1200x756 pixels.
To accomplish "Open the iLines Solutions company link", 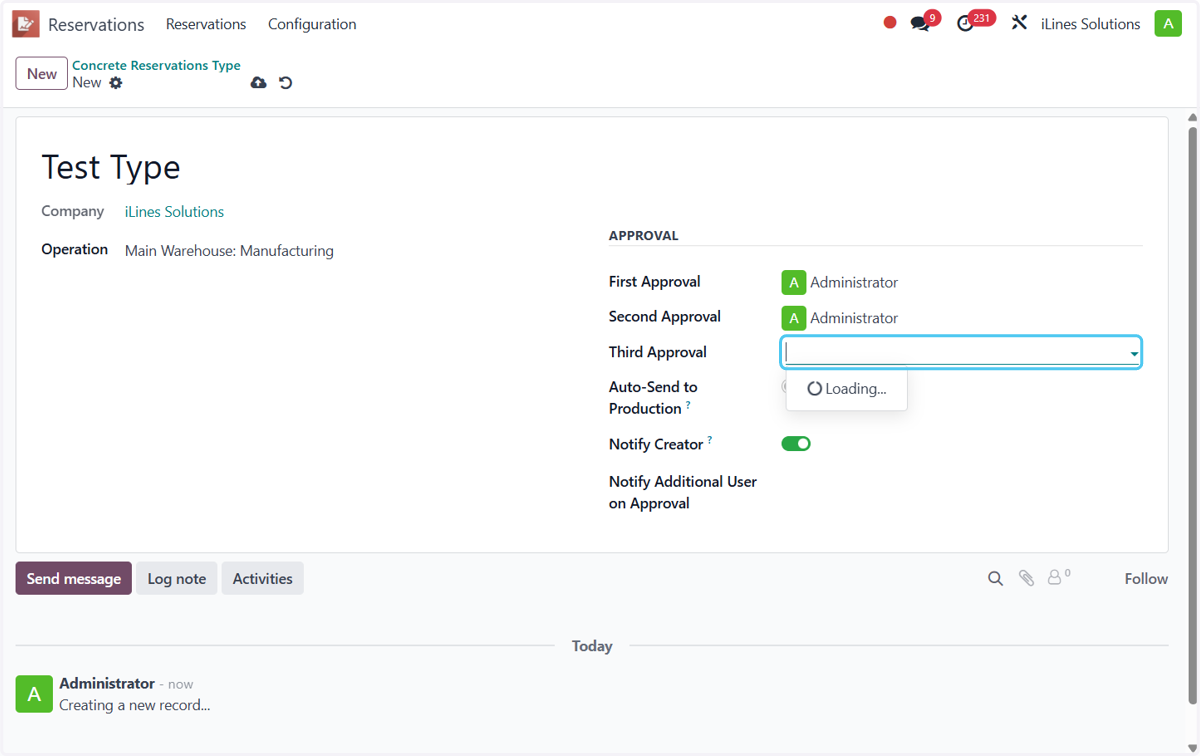I will pos(174,212).
